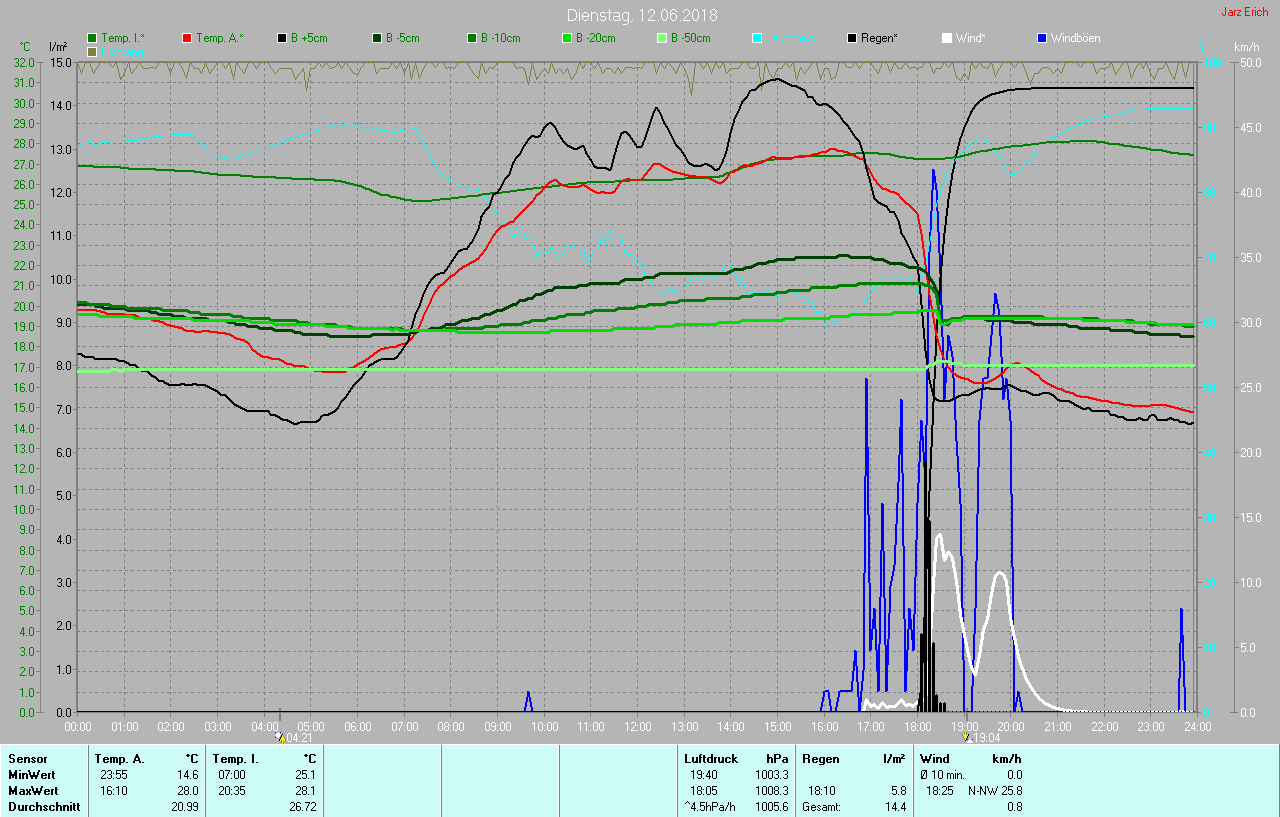This screenshot has height=817, width=1280.
Task: Click the red Temp. A. legend swatch
Action: click(x=187, y=38)
